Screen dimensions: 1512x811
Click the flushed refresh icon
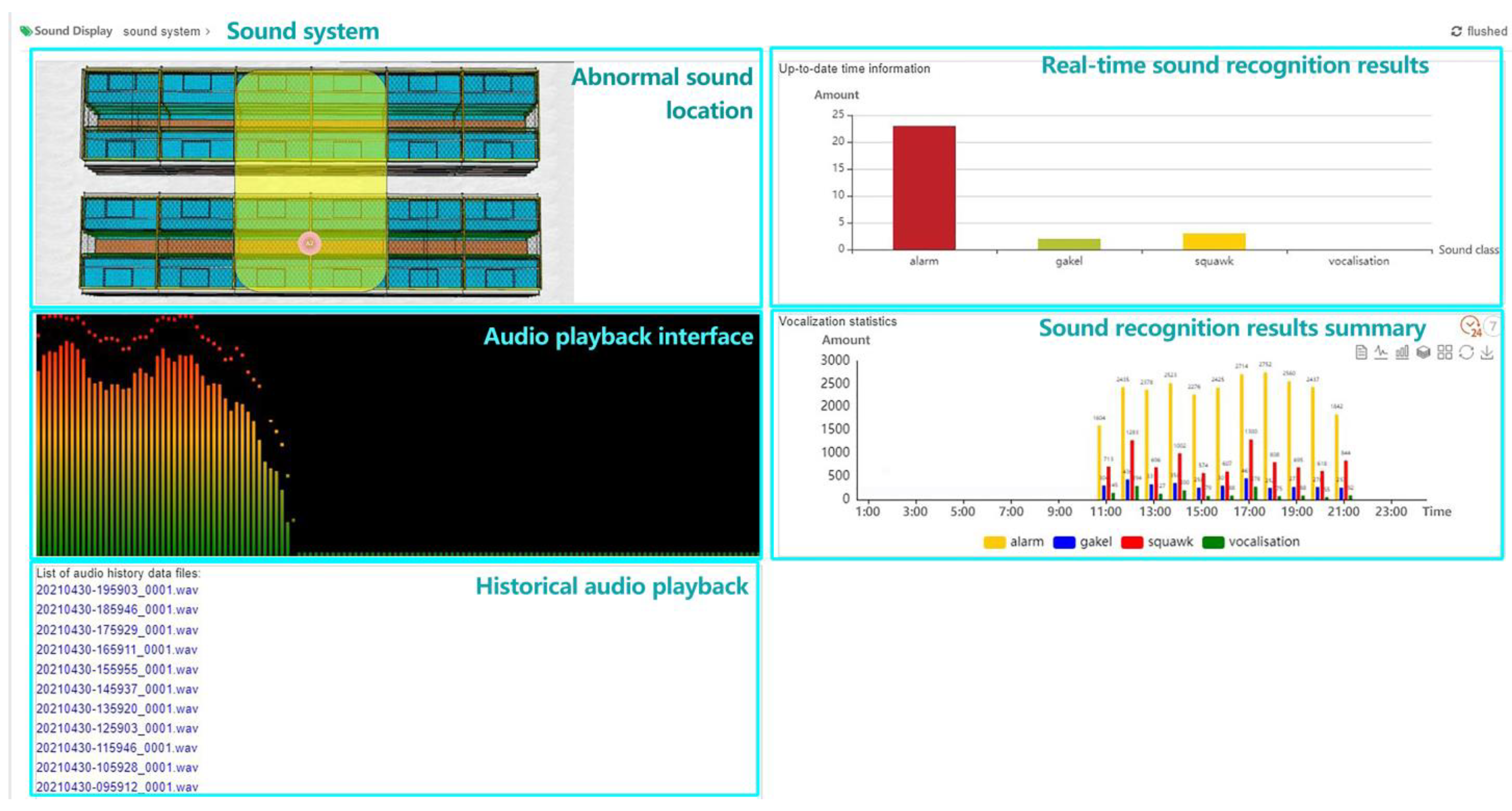pyautogui.click(x=1456, y=31)
